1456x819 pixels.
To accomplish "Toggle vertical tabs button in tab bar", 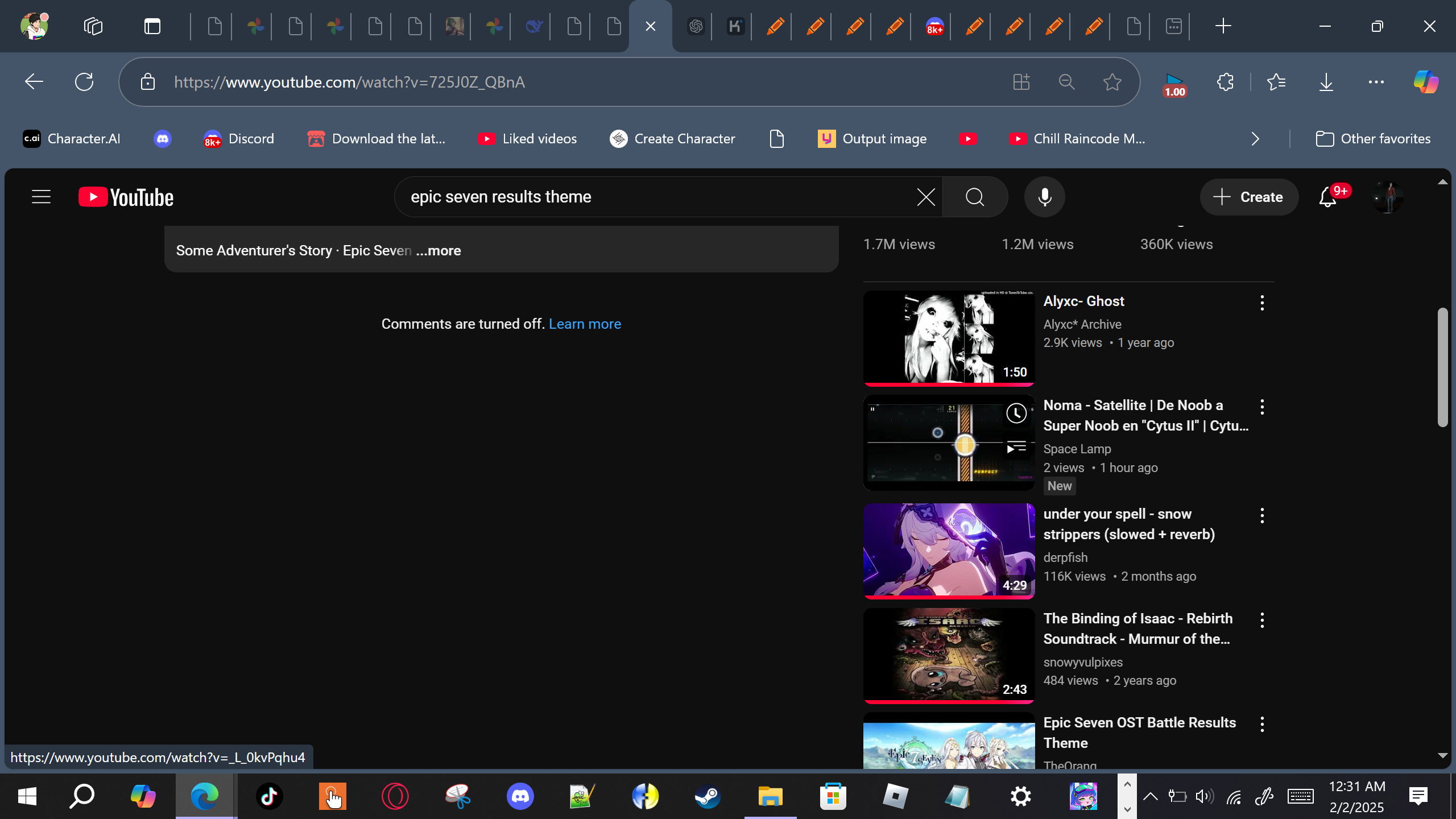I will [152, 26].
